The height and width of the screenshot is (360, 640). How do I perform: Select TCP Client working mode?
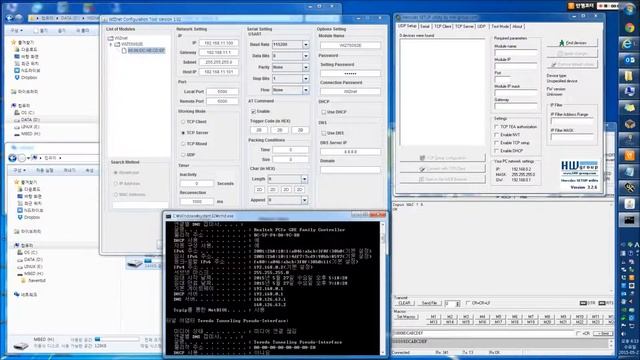183,122
